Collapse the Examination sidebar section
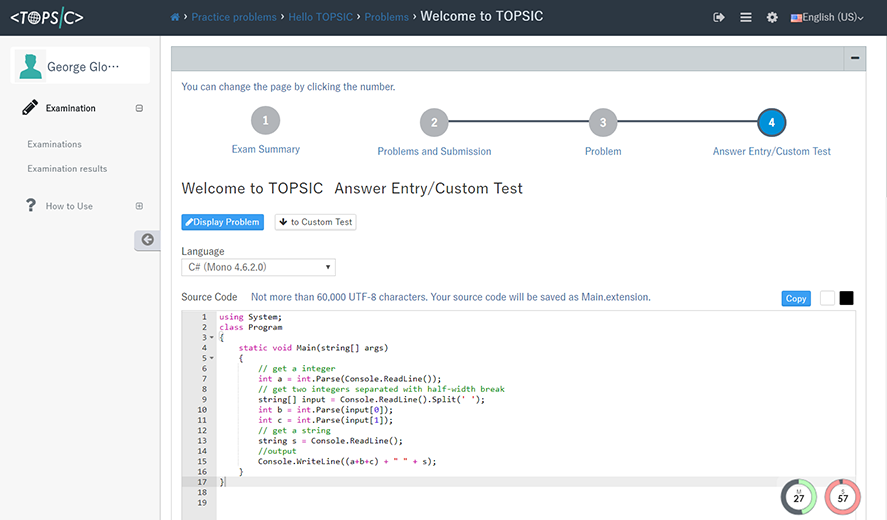This screenshot has width=887, height=520. [139, 108]
